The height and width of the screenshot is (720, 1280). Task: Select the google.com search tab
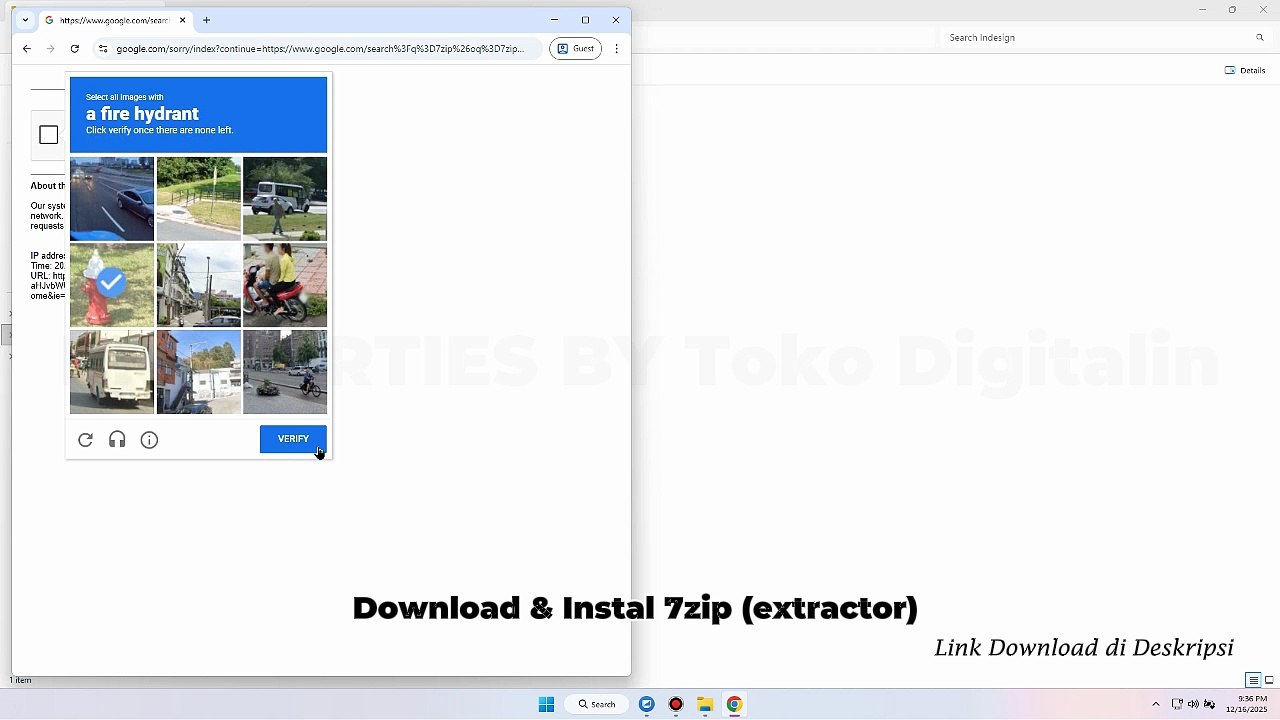pyautogui.click(x=115, y=20)
